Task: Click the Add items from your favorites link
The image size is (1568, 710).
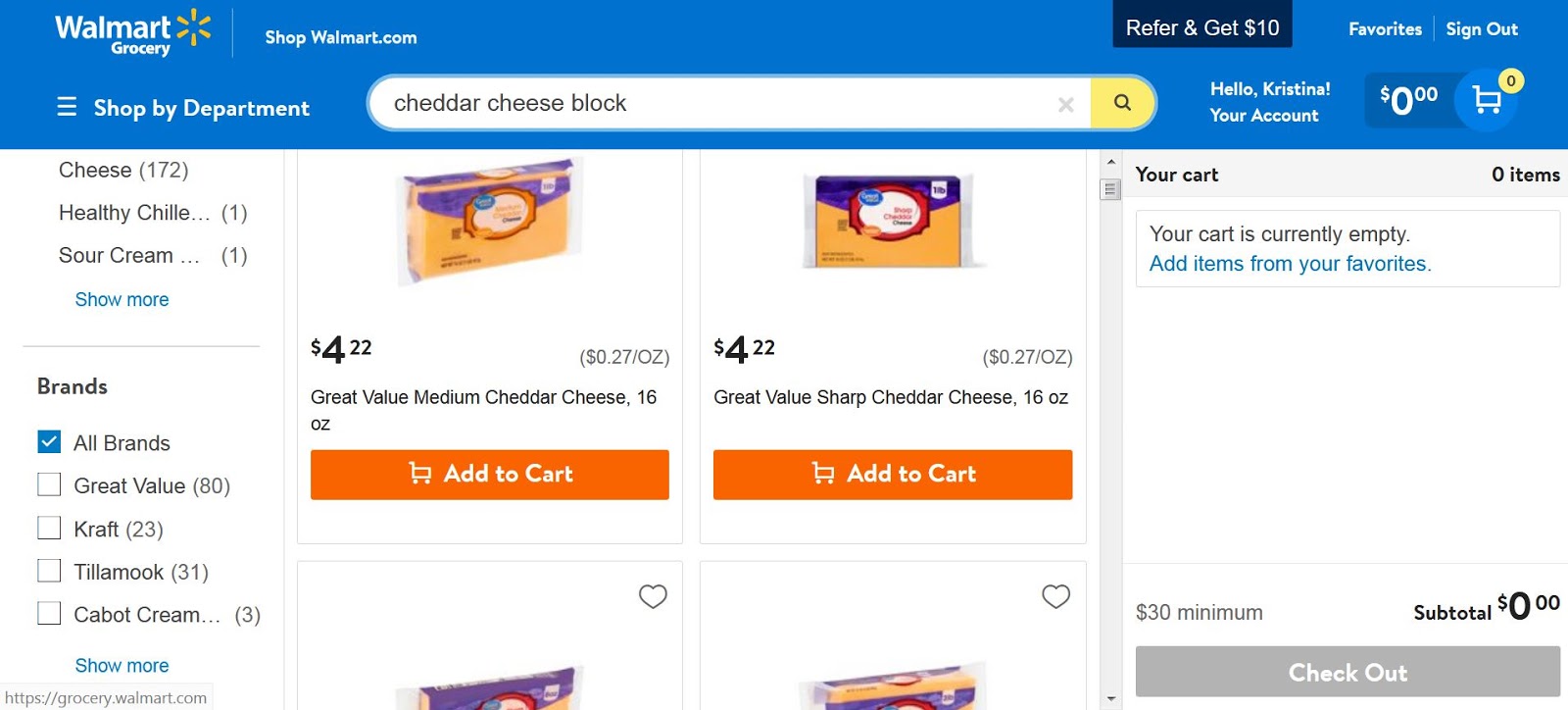Action: pos(1290,264)
